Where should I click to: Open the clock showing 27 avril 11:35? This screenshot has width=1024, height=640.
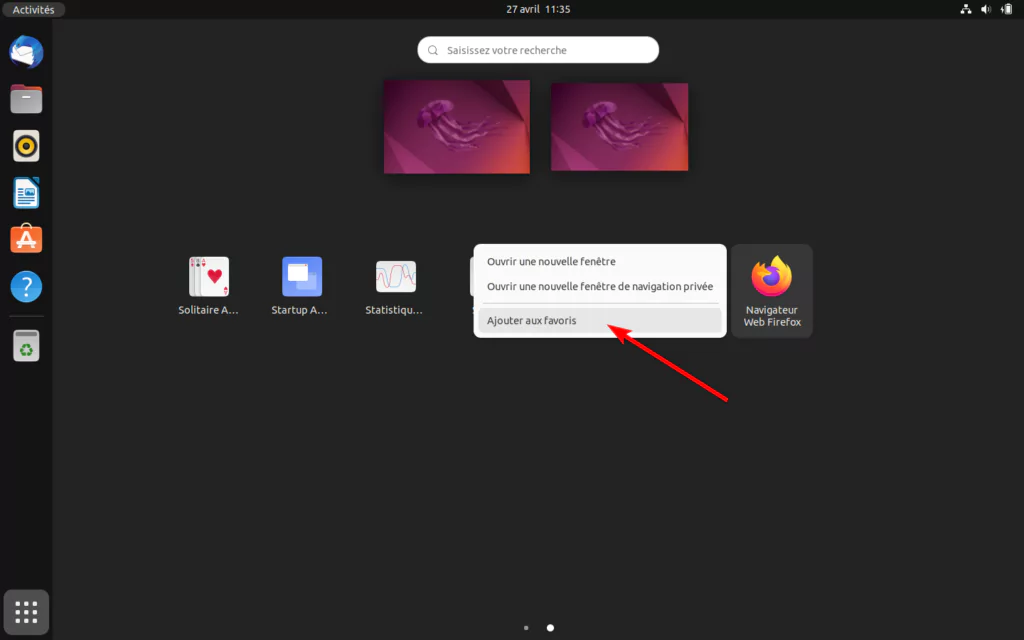coord(538,9)
